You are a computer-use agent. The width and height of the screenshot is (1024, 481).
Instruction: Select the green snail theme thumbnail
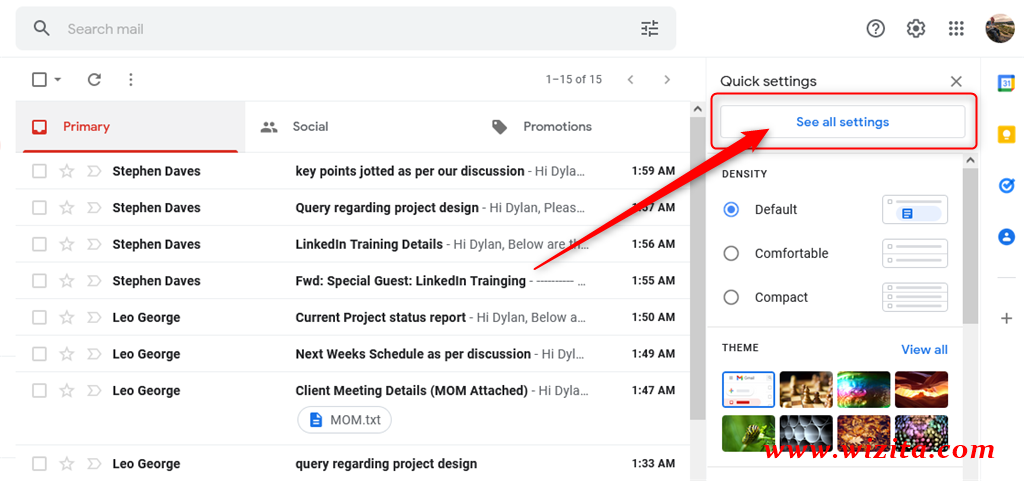[748, 433]
